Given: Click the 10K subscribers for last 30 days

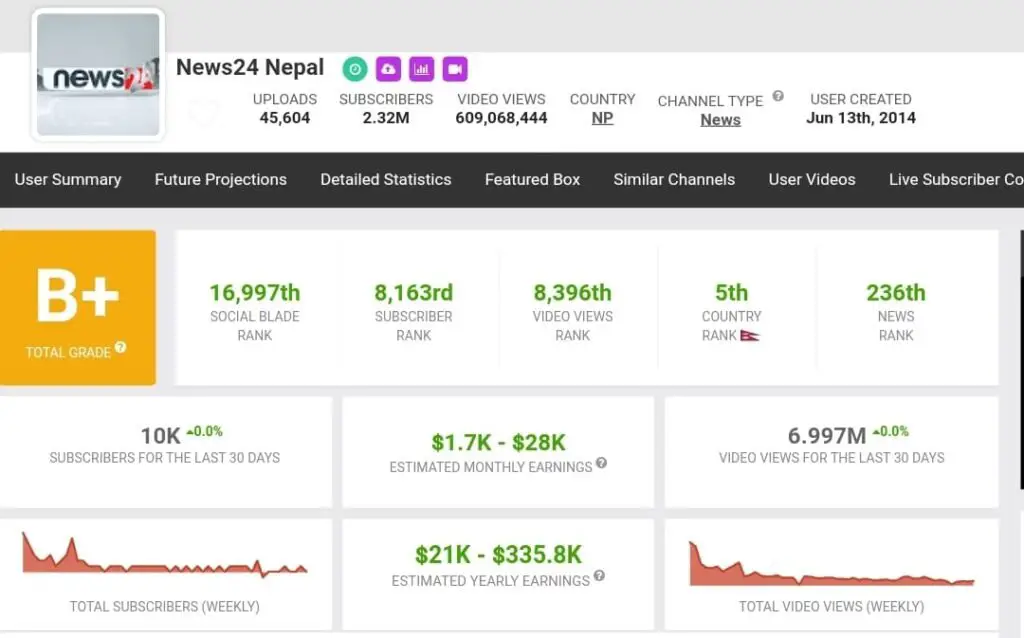Looking at the screenshot, I should [161, 436].
